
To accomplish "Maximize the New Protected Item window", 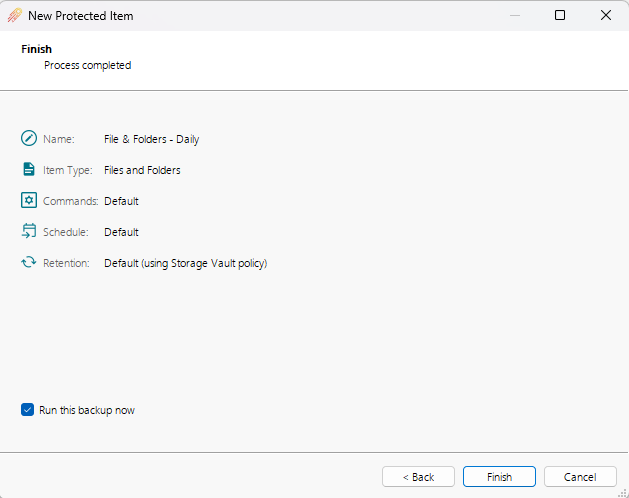I will tap(560, 15).
